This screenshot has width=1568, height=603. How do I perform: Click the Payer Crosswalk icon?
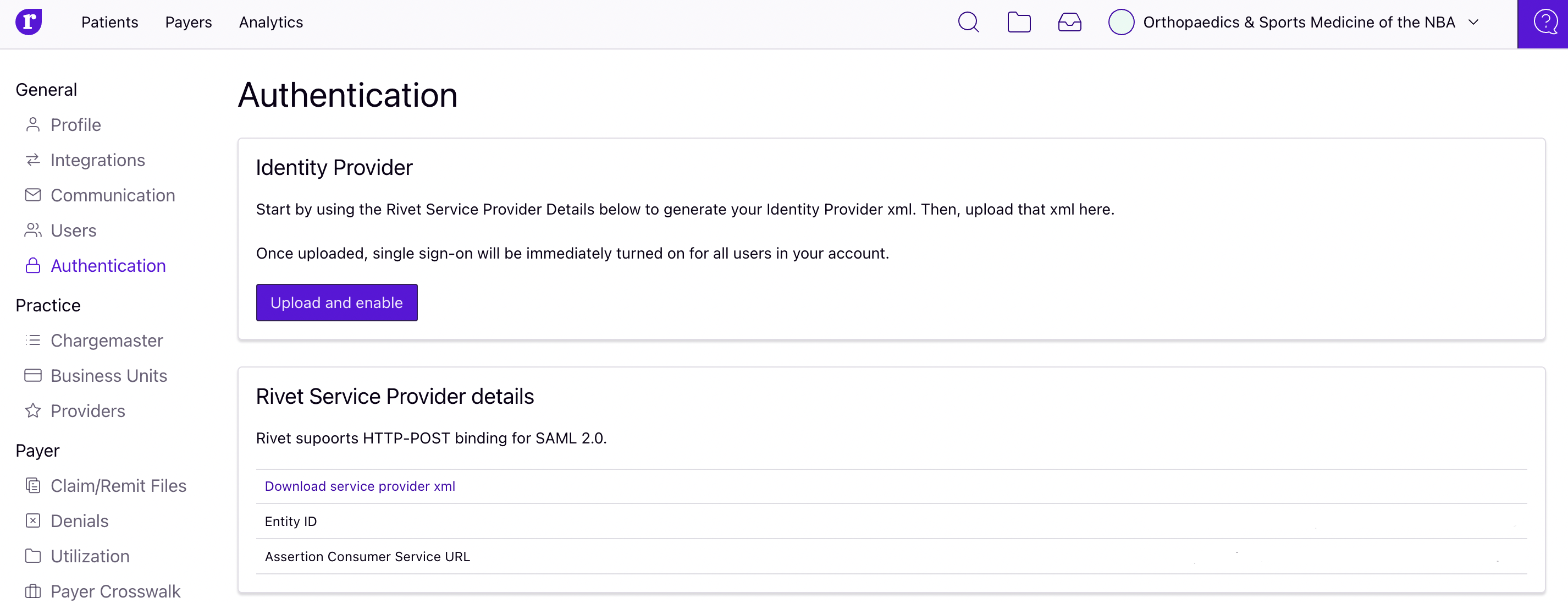tap(33, 591)
